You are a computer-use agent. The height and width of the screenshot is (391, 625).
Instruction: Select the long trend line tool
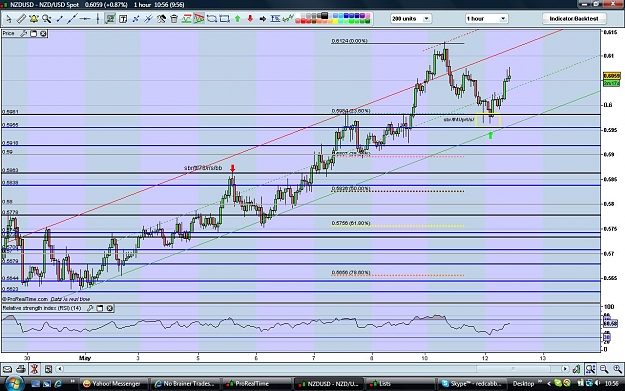point(72,19)
